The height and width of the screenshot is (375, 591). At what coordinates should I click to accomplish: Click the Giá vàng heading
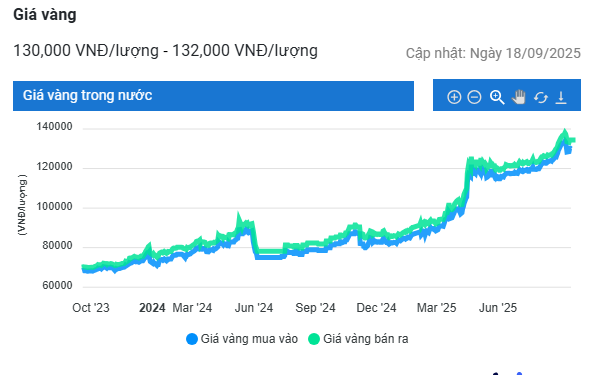[45, 15]
